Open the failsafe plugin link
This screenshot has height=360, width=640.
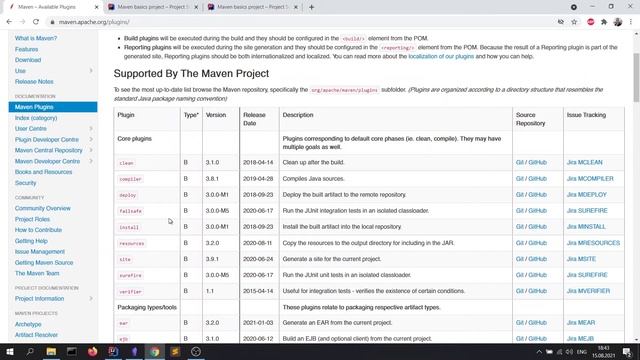(x=131, y=211)
